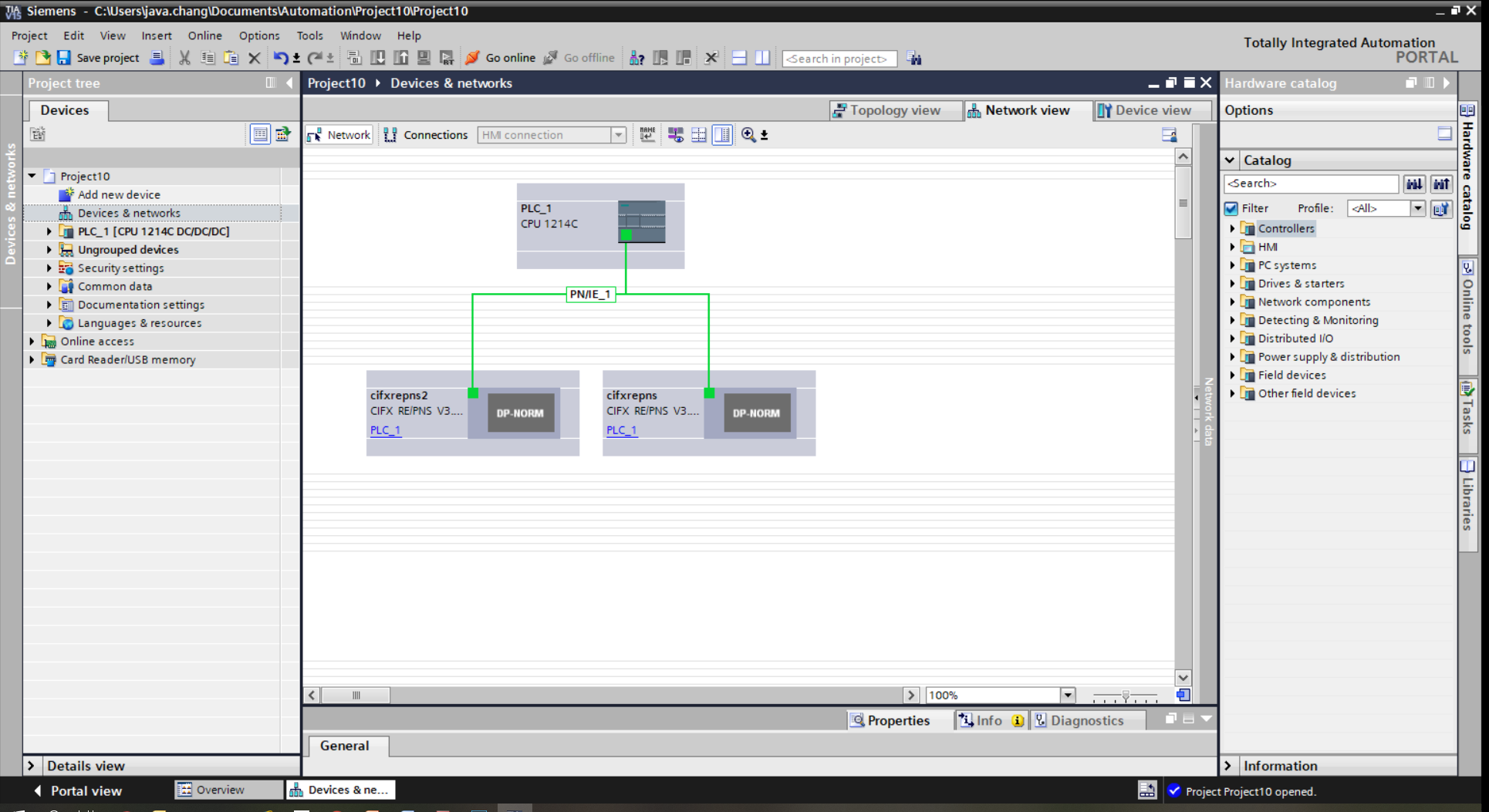Expand Distributed I/O catalog folder
This screenshot has height=812, width=1489.
pos(1232,339)
